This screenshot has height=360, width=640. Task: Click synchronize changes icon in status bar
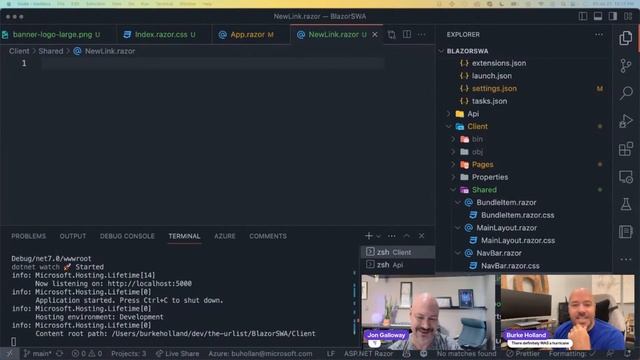60,353
